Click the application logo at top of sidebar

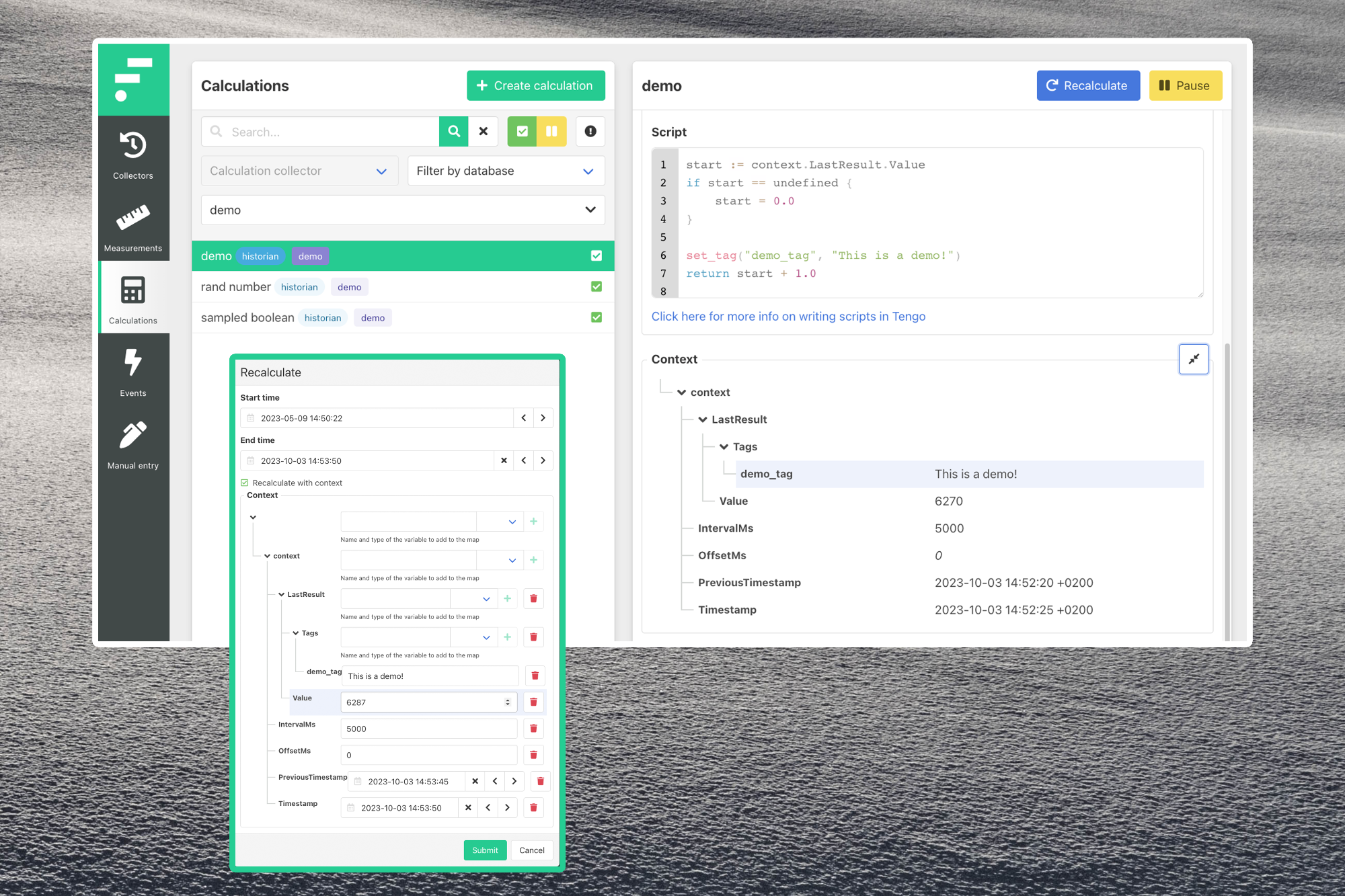point(133,79)
